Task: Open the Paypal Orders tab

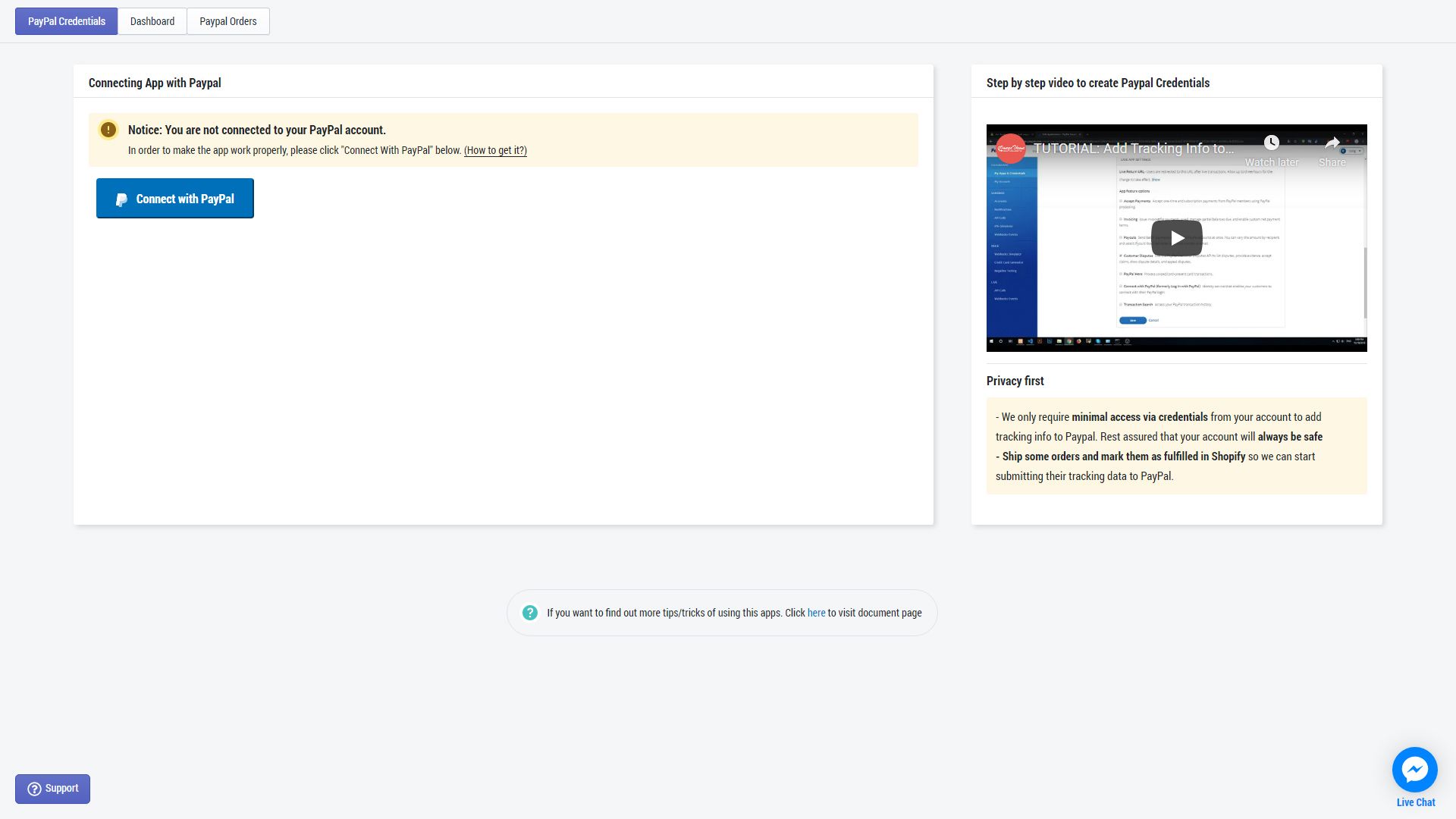Action: click(228, 21)
